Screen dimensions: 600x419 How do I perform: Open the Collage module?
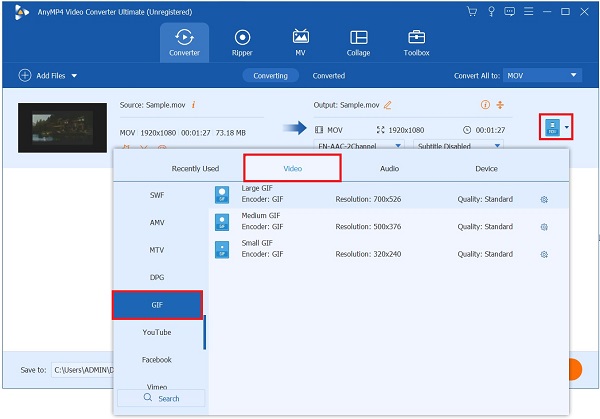click(358, 42)
